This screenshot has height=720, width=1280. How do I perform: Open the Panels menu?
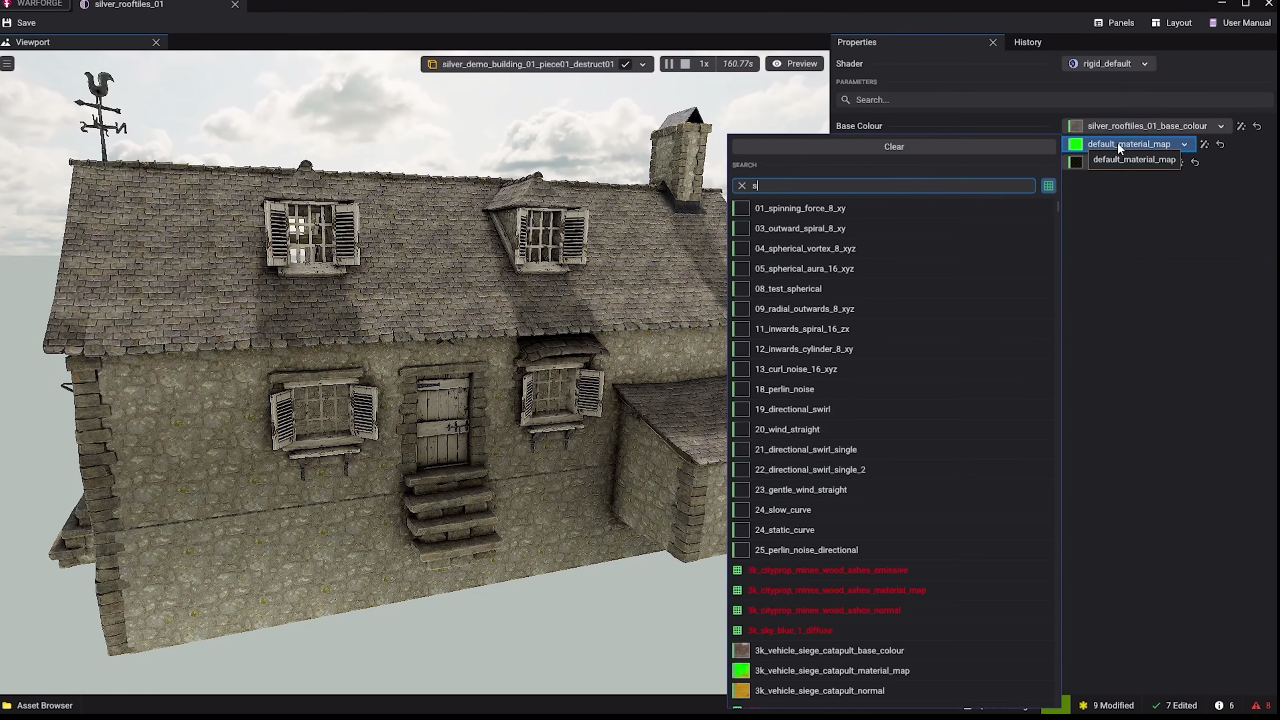pos(1114,23)
